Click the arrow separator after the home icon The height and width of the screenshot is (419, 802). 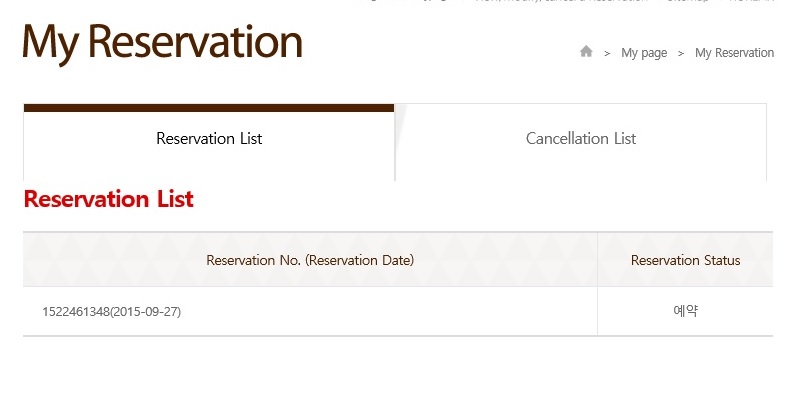(x=607, y=53)
